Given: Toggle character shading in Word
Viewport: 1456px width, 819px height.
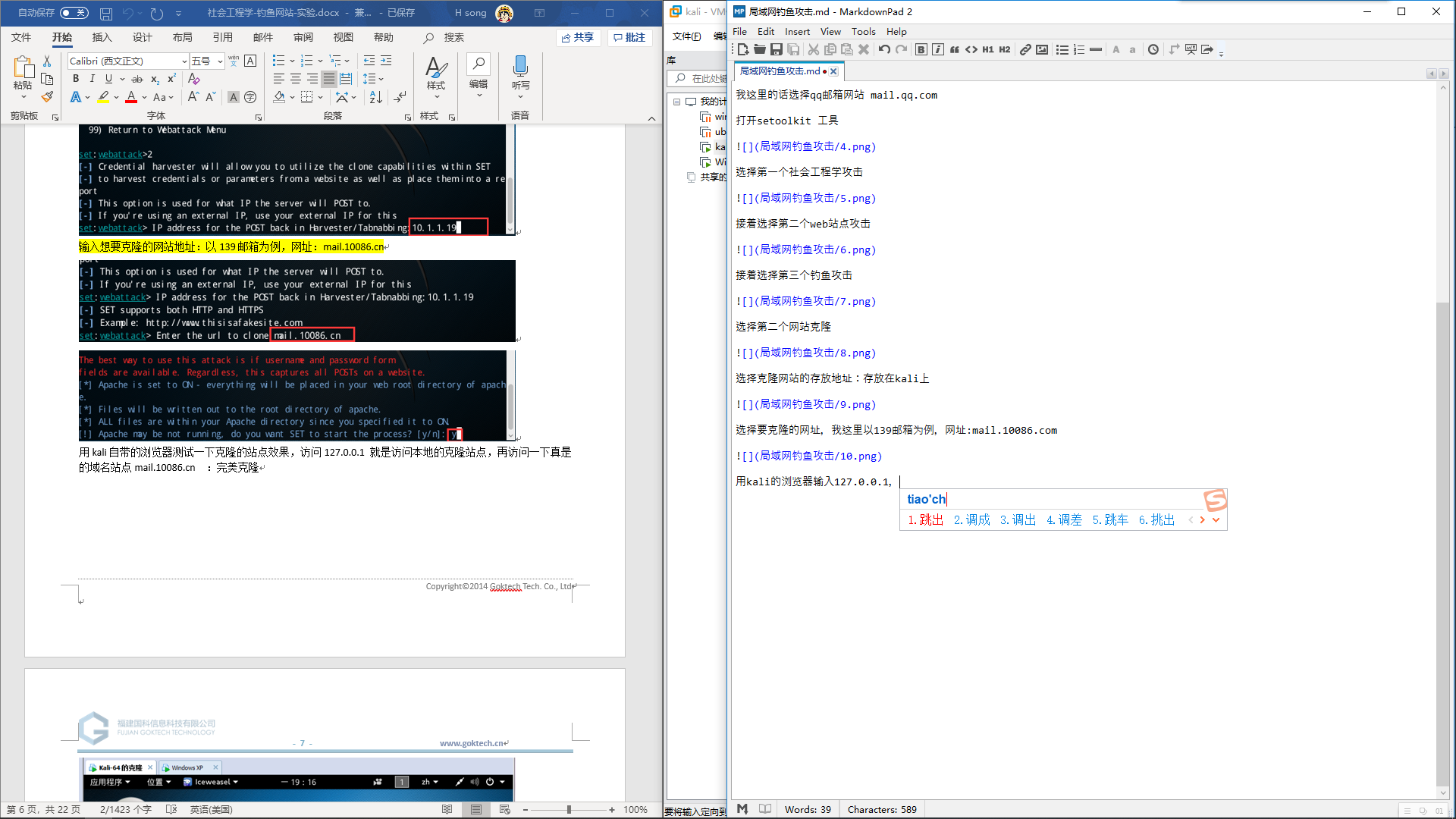Looking at the screenshot, I should [x=234, y=97].
